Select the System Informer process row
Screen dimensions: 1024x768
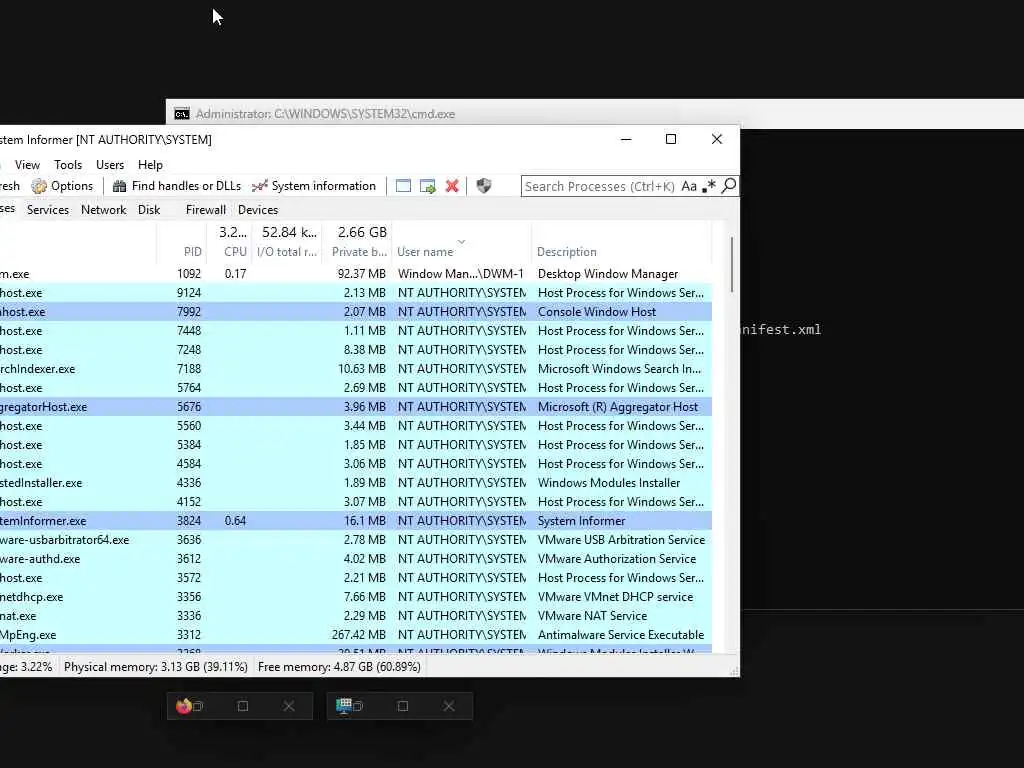point(356,520)
